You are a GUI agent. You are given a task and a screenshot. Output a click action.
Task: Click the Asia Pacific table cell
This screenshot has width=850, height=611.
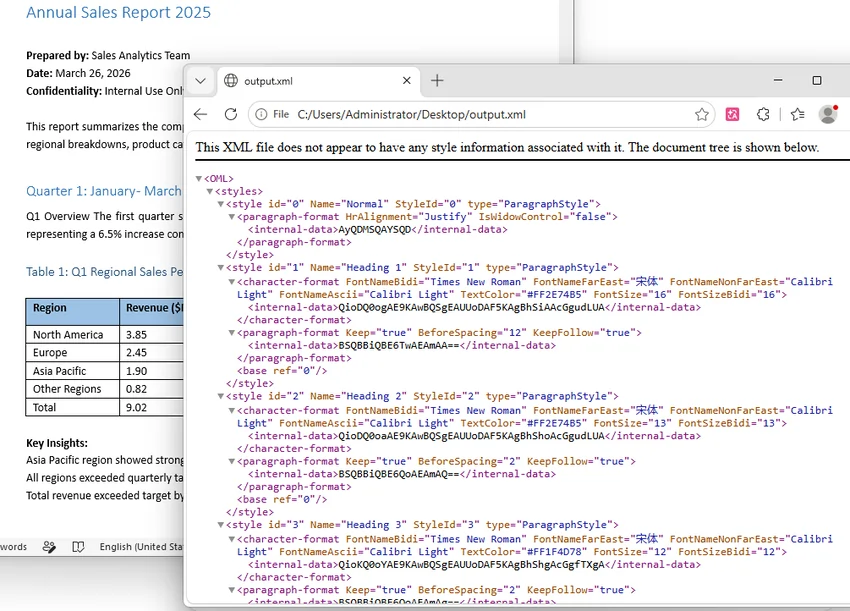click(72, 371)
